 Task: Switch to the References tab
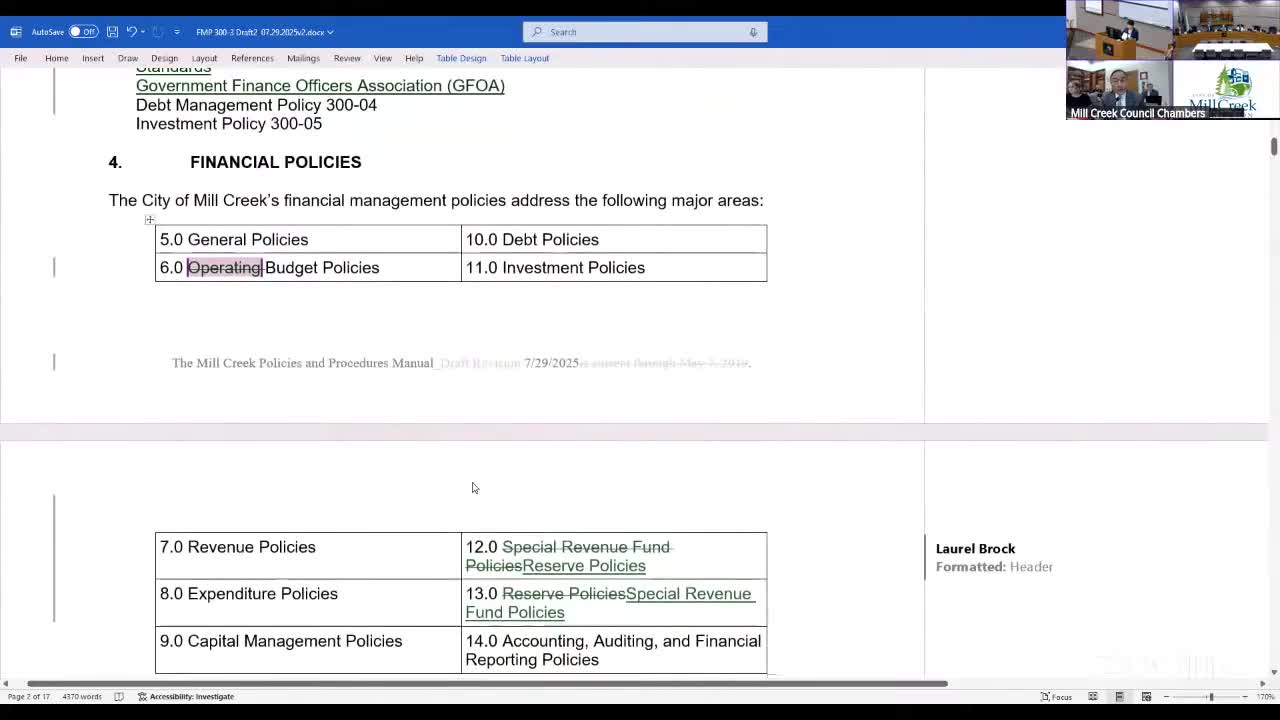[252, 58]
